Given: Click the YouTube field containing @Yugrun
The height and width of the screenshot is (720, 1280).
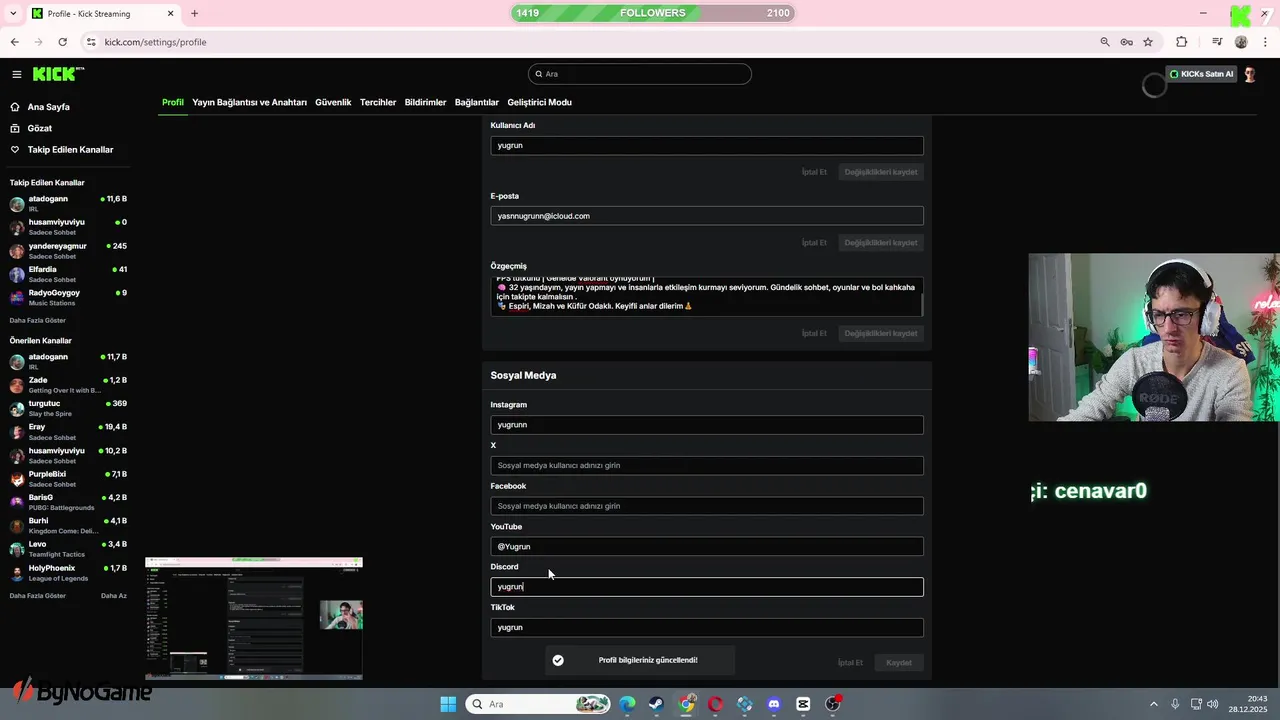Looking at the screenshot, I should click(707, 546).
